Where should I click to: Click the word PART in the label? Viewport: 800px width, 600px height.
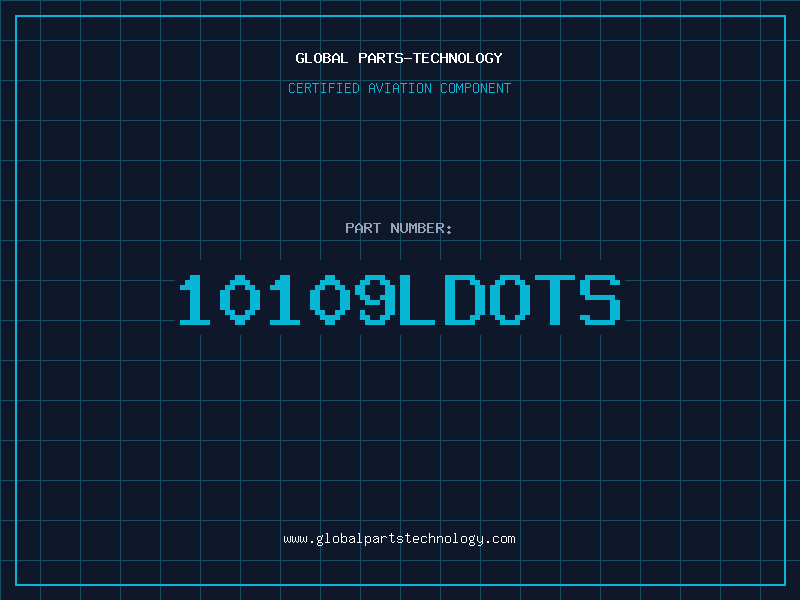(362, 229)
